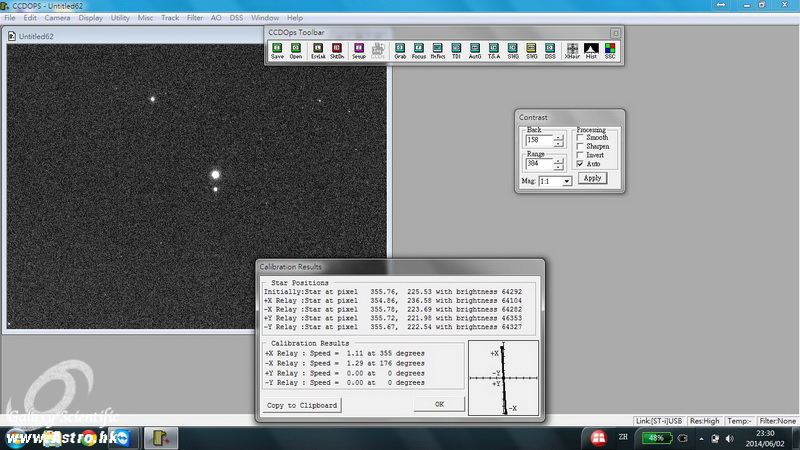
Task: Open the Camera menu
Action: pos(57,18)
